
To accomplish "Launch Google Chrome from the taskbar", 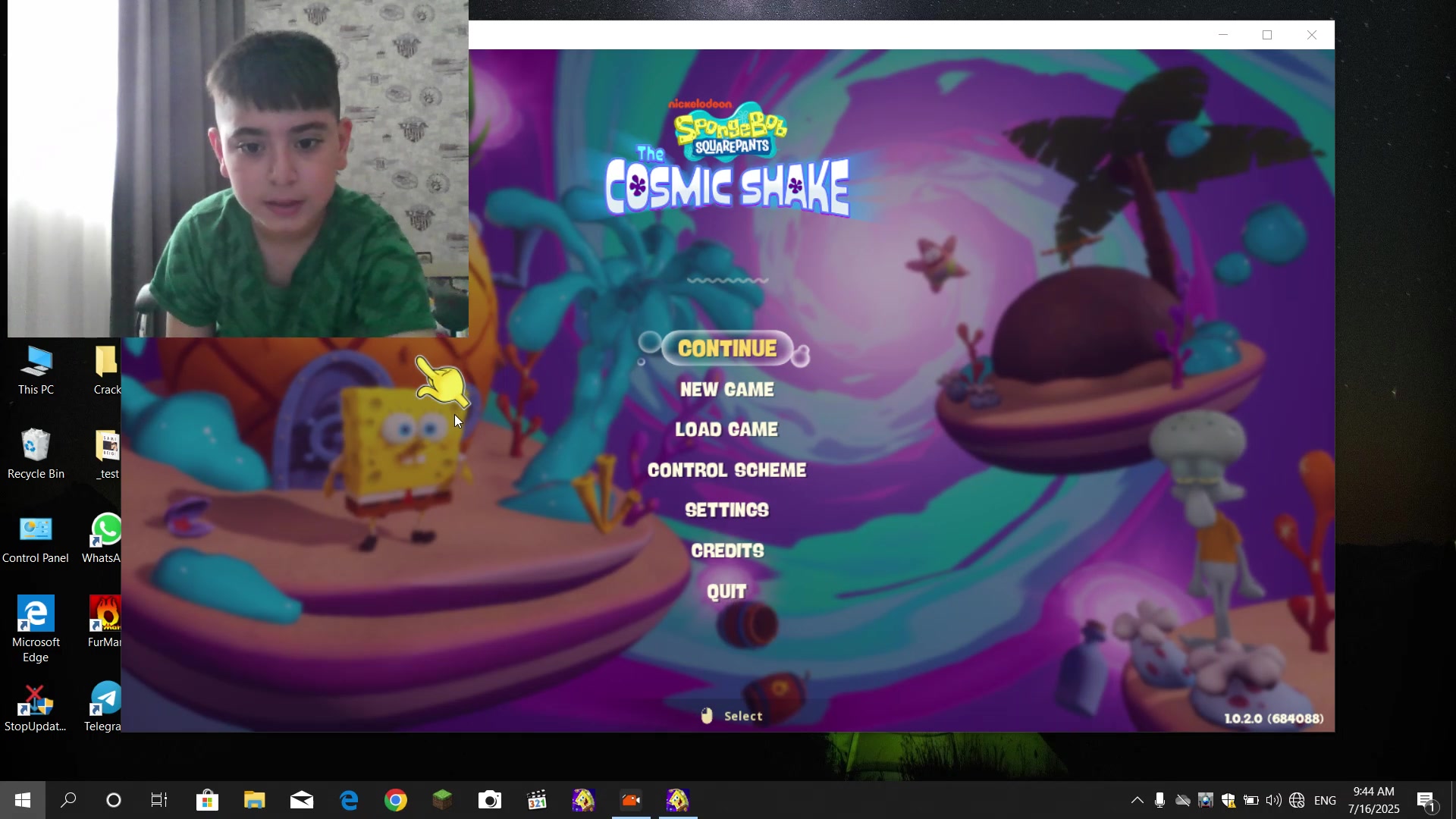I will click(x=395, y=800).
